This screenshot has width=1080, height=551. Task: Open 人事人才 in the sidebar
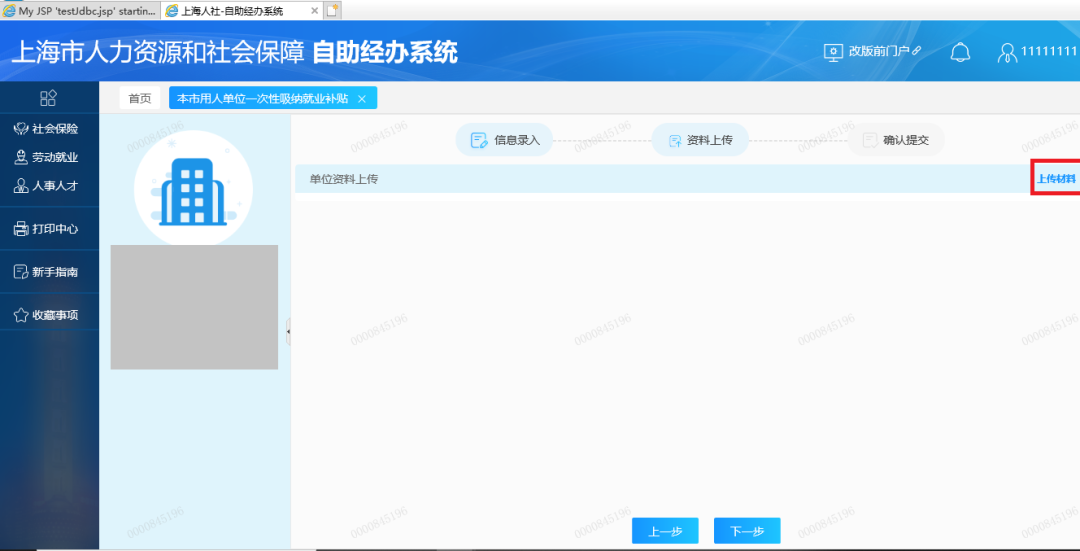click(46, 186)
